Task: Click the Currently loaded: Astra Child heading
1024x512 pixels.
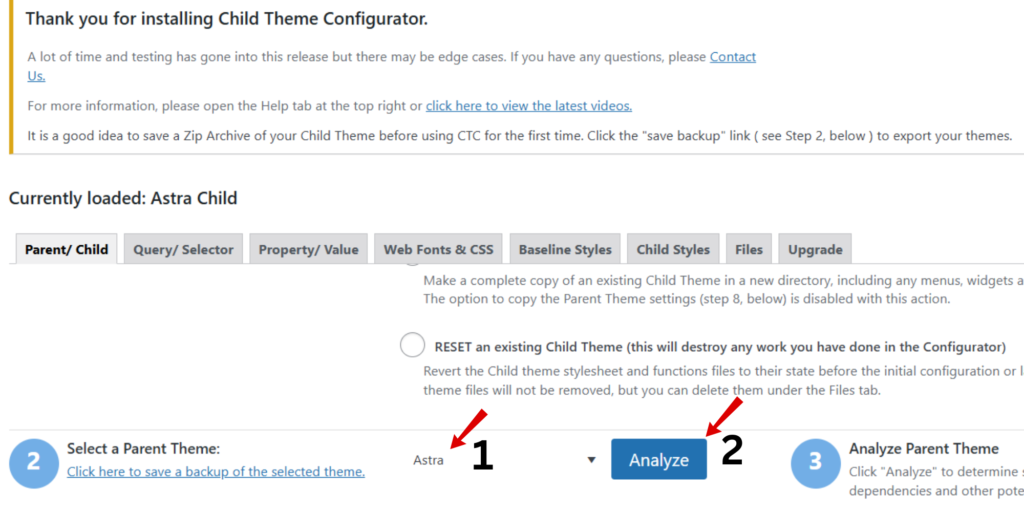Action: click(123, 198)
